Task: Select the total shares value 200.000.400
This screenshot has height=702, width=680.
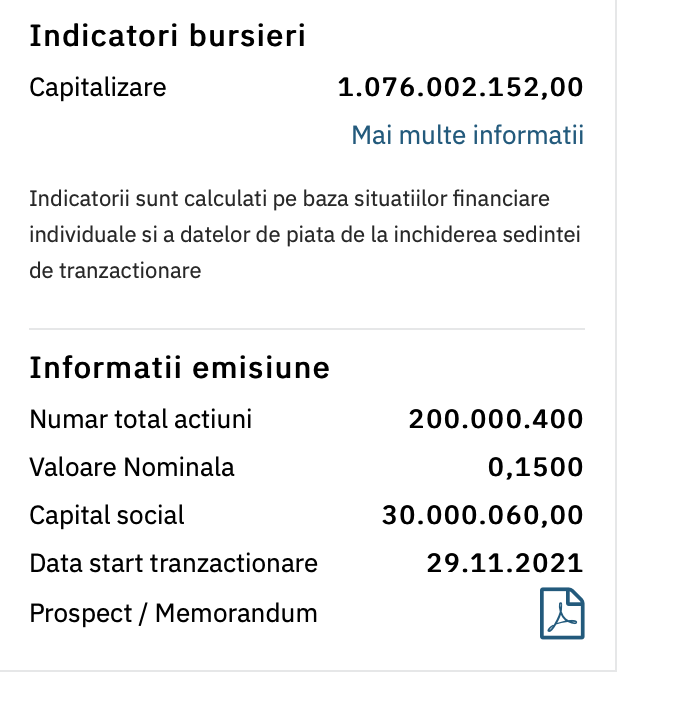Action: 496,419
